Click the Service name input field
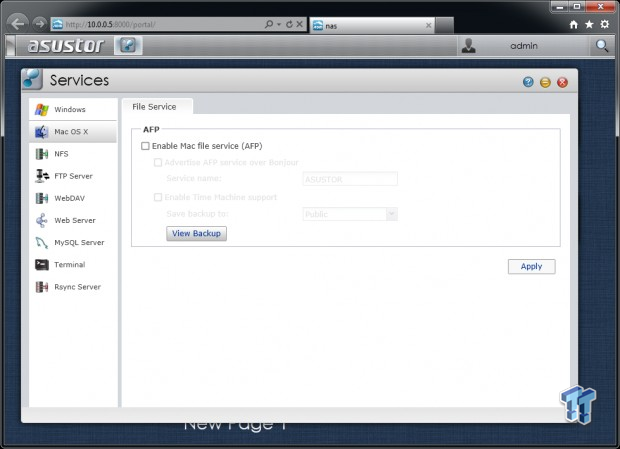The image size is (620, 449). click(350, 179)
